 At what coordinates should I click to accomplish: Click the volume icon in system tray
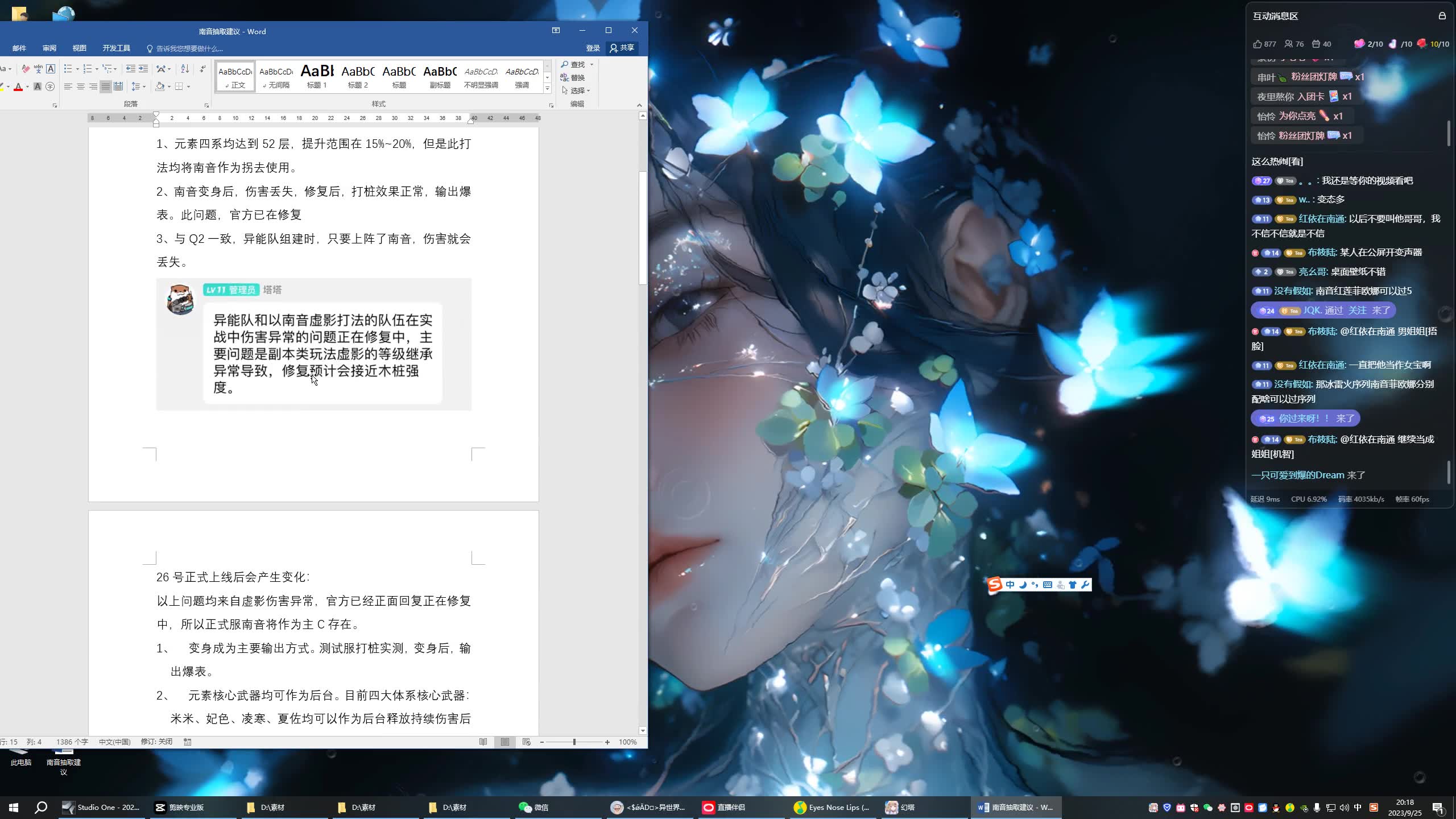tap(1344, 808)
